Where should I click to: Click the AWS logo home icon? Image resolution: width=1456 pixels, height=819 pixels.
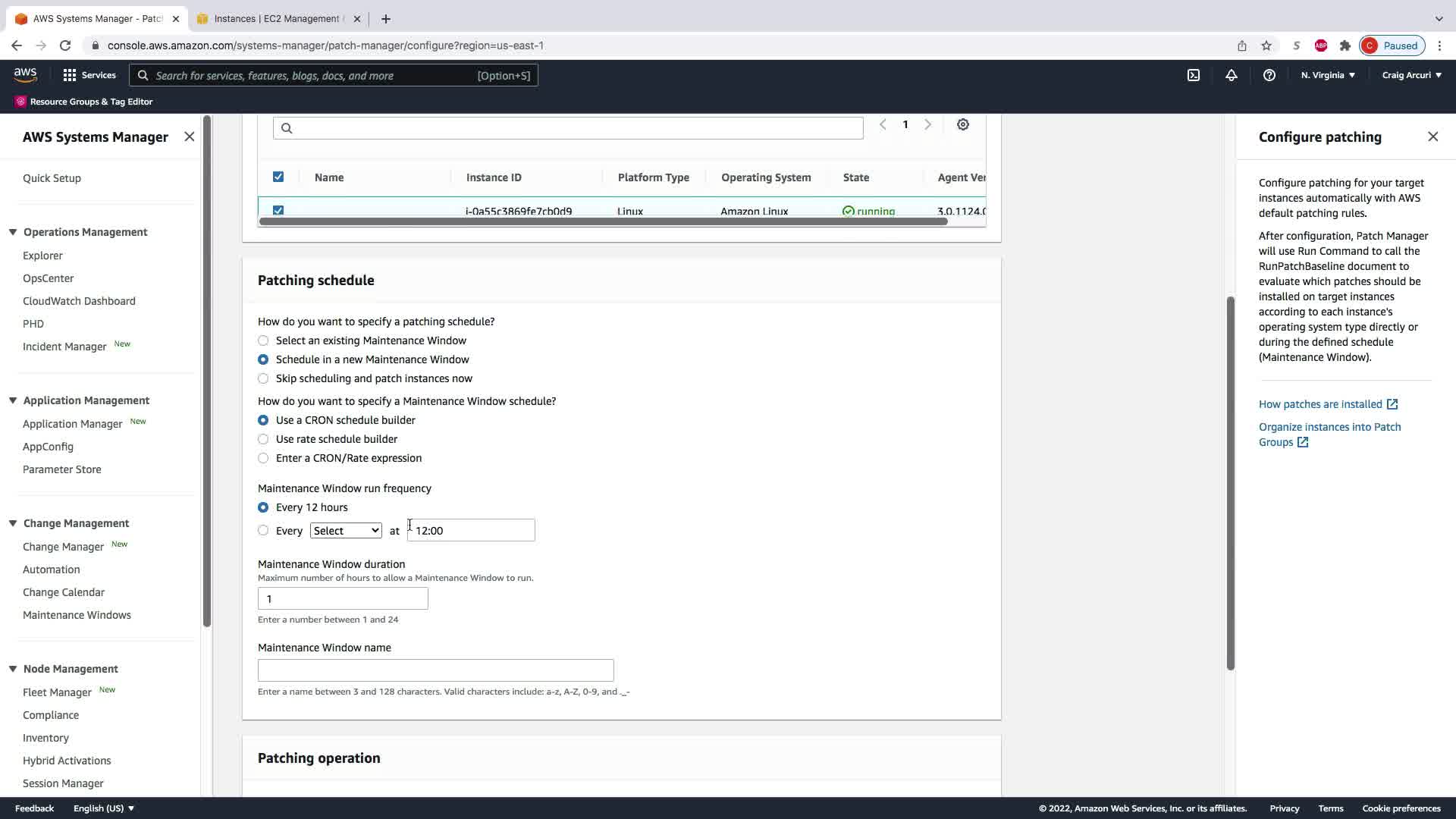tap(25, 74)
